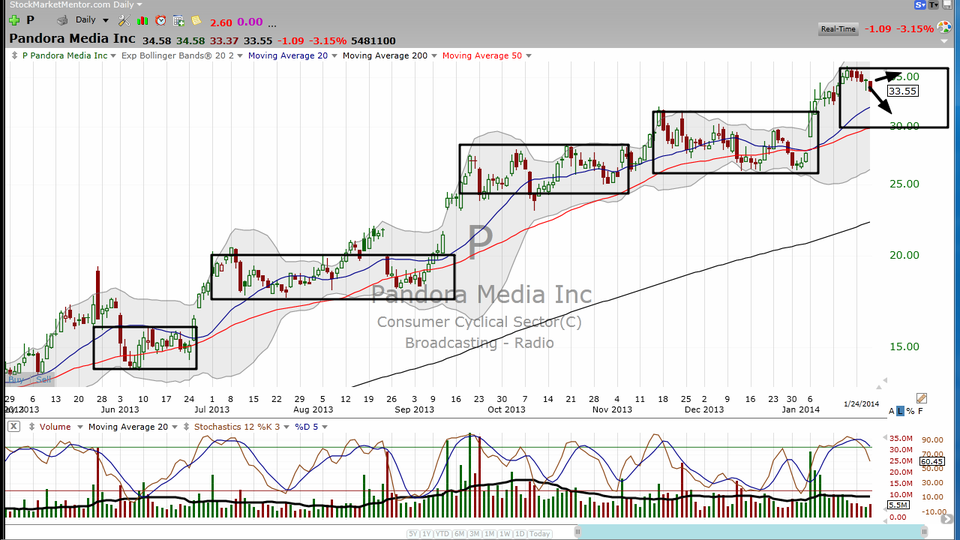Open the blue S dropdown icon
This screenshot has height=540, width=960.
(920, 4)
